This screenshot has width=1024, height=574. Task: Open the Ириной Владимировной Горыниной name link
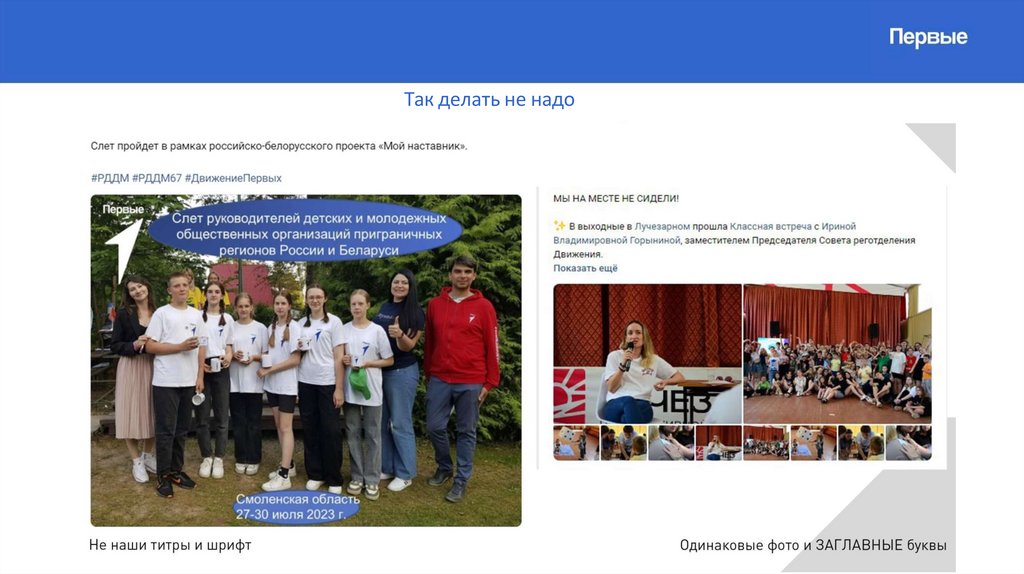[x=704, y=233]
